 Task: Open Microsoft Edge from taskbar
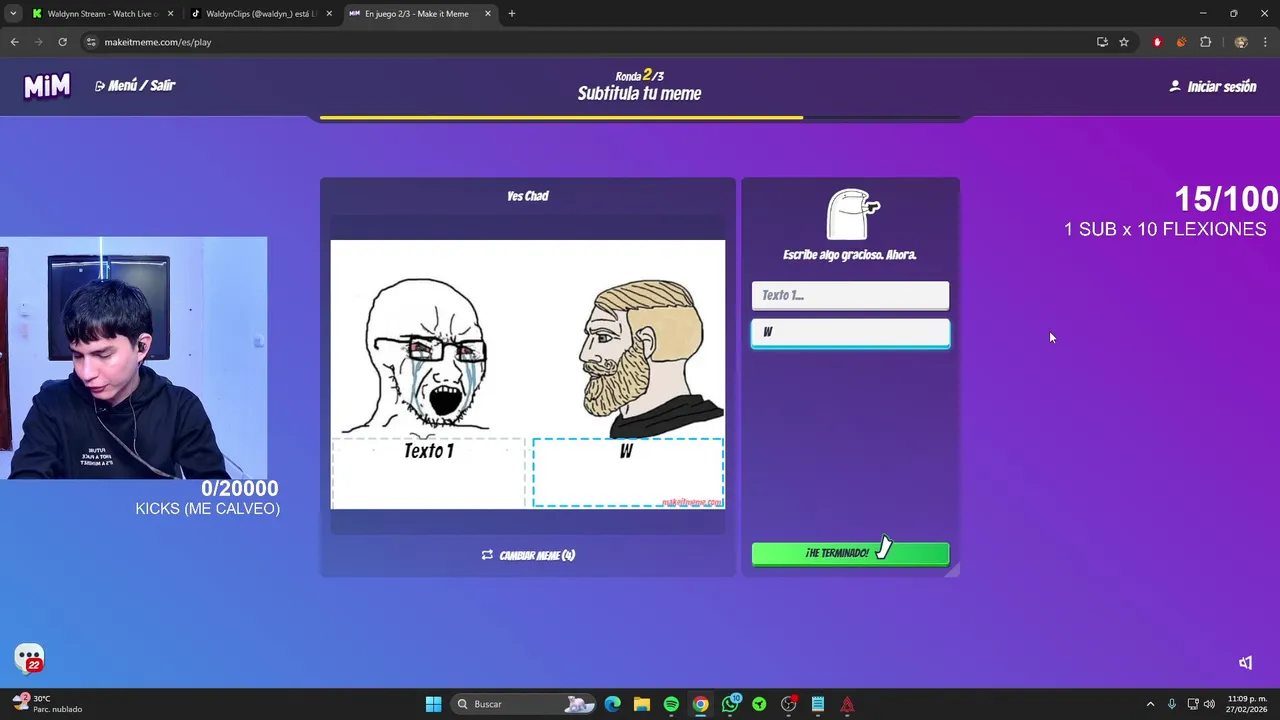pos(612,704)
